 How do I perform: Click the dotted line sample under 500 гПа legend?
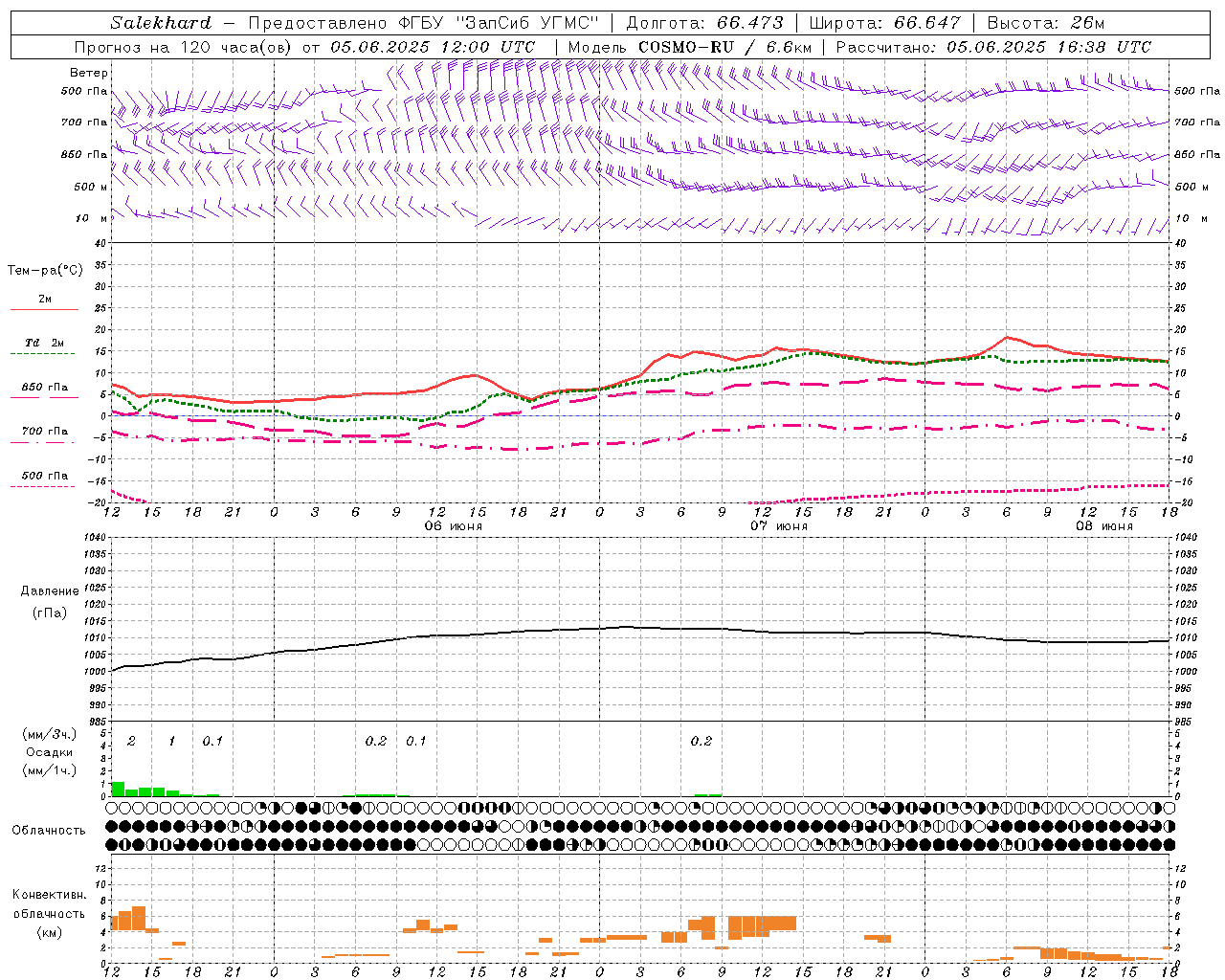click(x=42, y=487)
